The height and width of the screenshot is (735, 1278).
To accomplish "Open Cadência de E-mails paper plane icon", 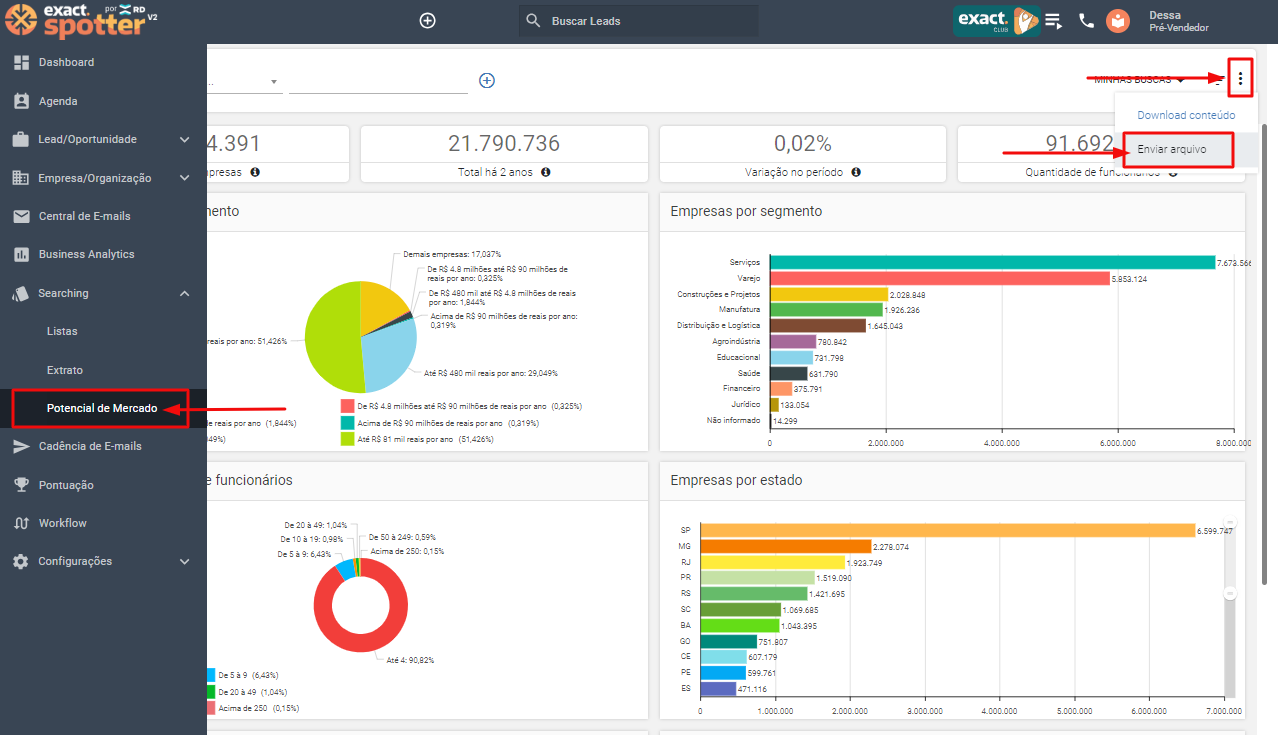I will pos(21,446).
